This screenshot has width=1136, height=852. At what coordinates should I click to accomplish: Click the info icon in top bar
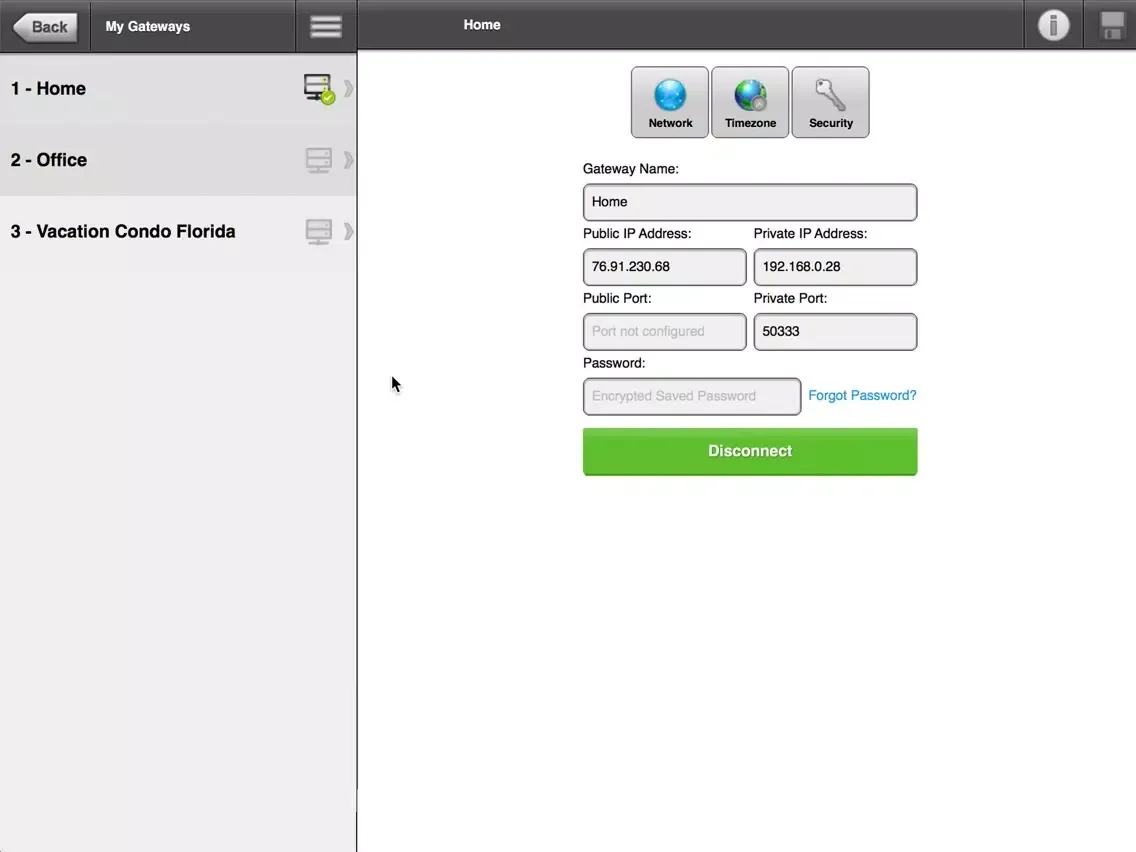(x=1053, y=25)
